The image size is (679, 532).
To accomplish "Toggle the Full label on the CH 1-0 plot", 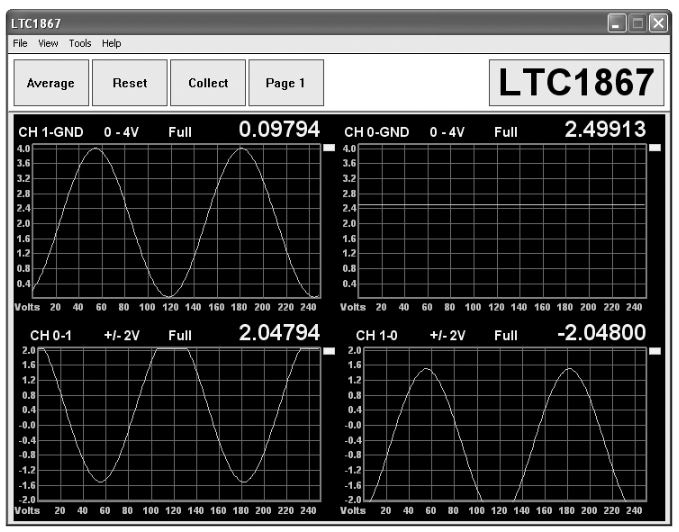I will click(507, 335).
